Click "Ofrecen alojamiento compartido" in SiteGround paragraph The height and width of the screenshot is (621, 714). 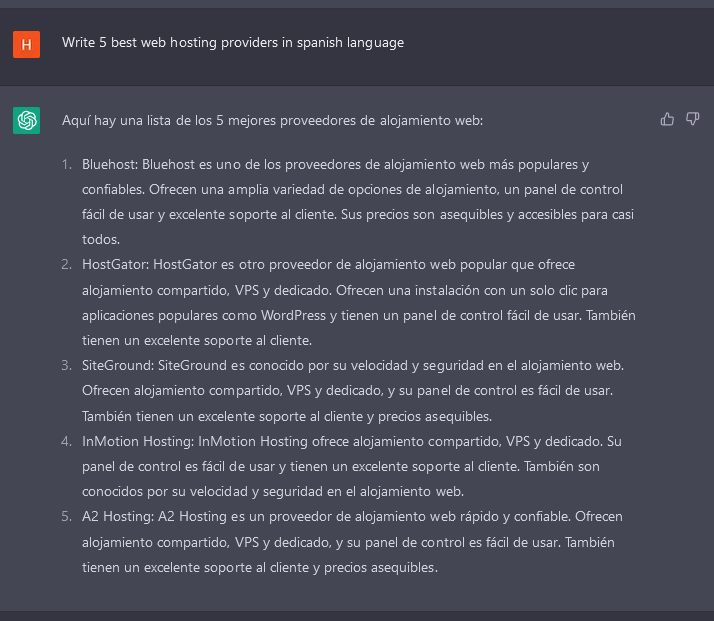pos(182,391)
